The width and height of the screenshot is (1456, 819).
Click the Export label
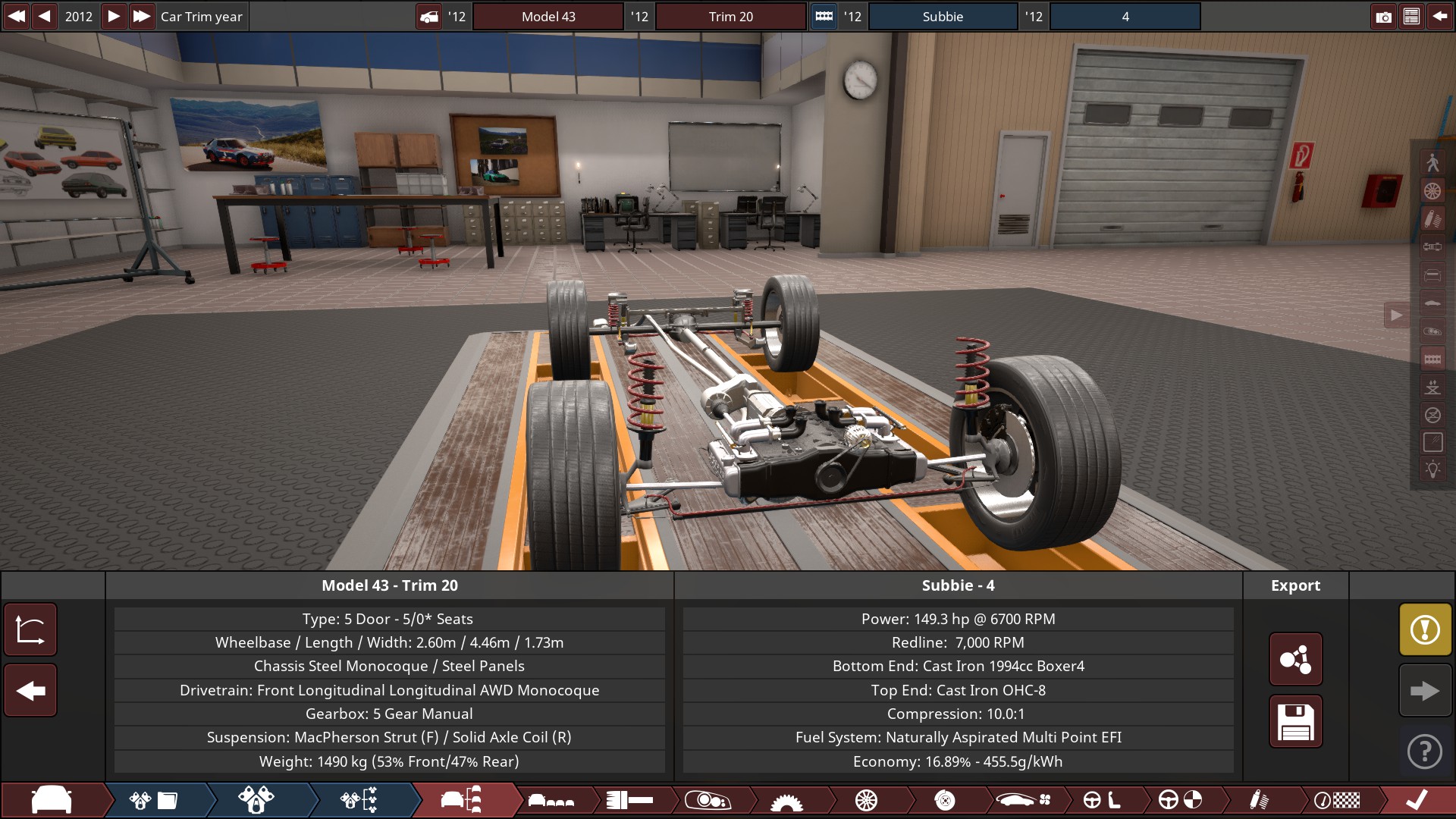(1295, 585)
